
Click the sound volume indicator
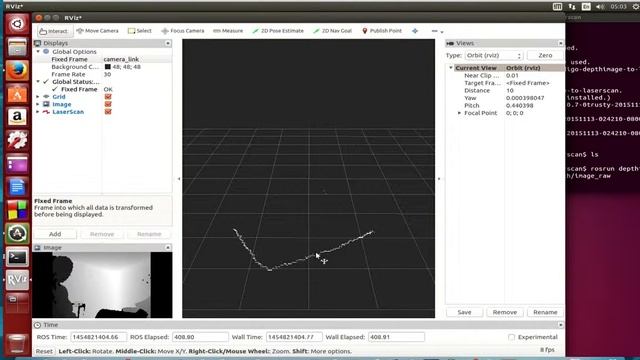click(x=600, y=7)
